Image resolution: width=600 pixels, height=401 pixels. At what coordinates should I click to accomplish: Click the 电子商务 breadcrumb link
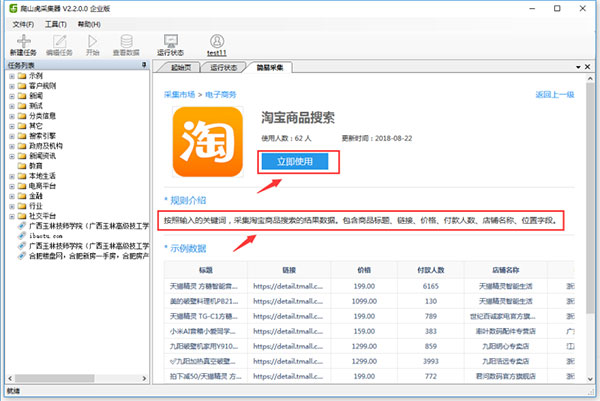pos(221,95)
